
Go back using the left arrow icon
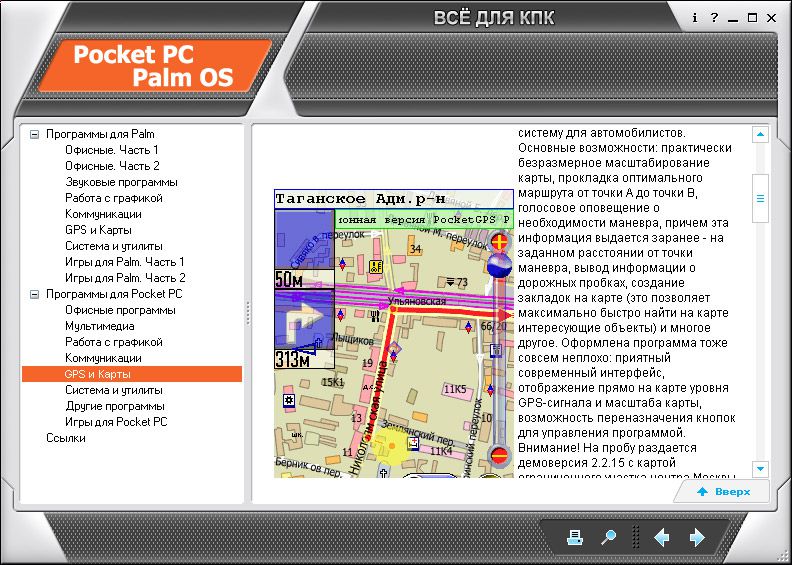tap(661, 537)
